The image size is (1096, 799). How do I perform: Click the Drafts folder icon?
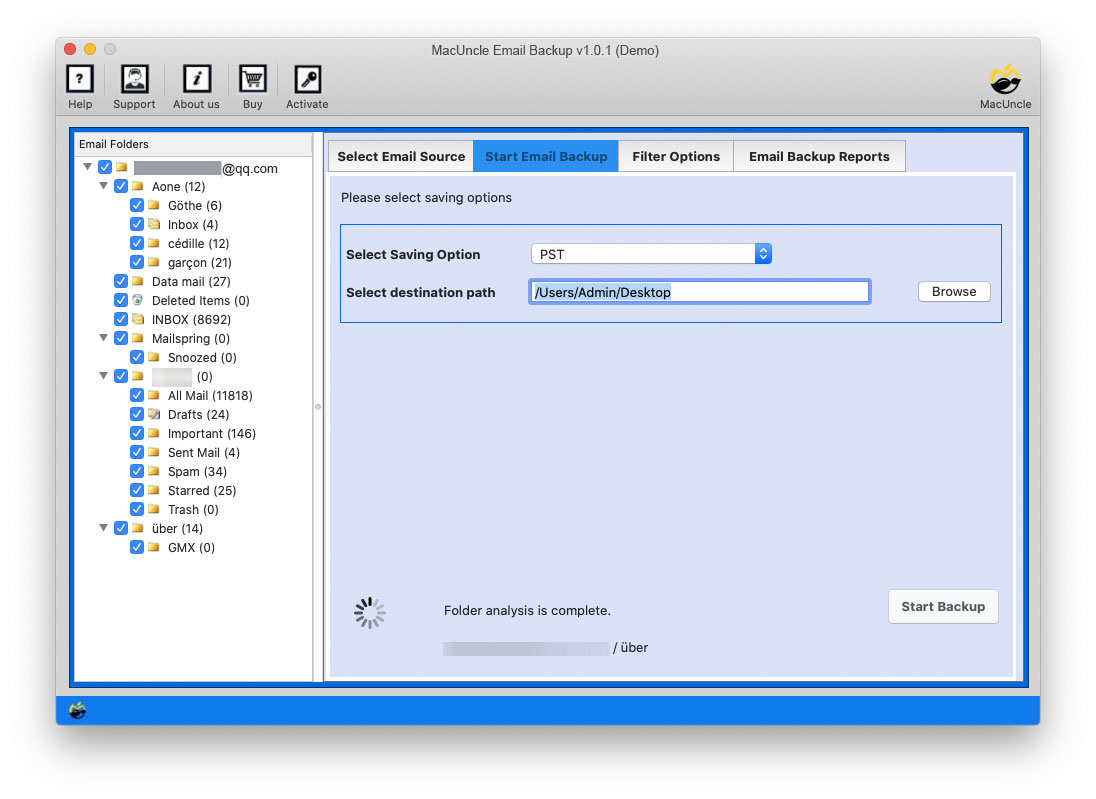click(154, 414)
